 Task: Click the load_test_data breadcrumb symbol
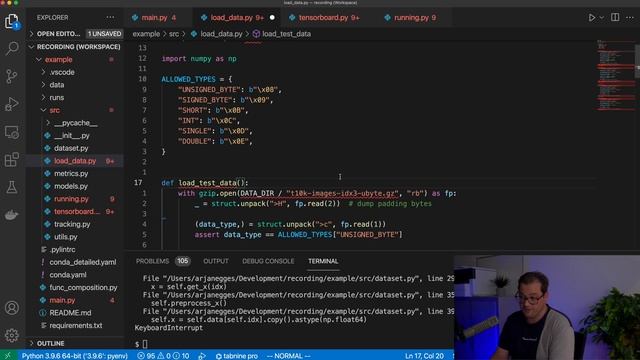[x=282, y=34]
